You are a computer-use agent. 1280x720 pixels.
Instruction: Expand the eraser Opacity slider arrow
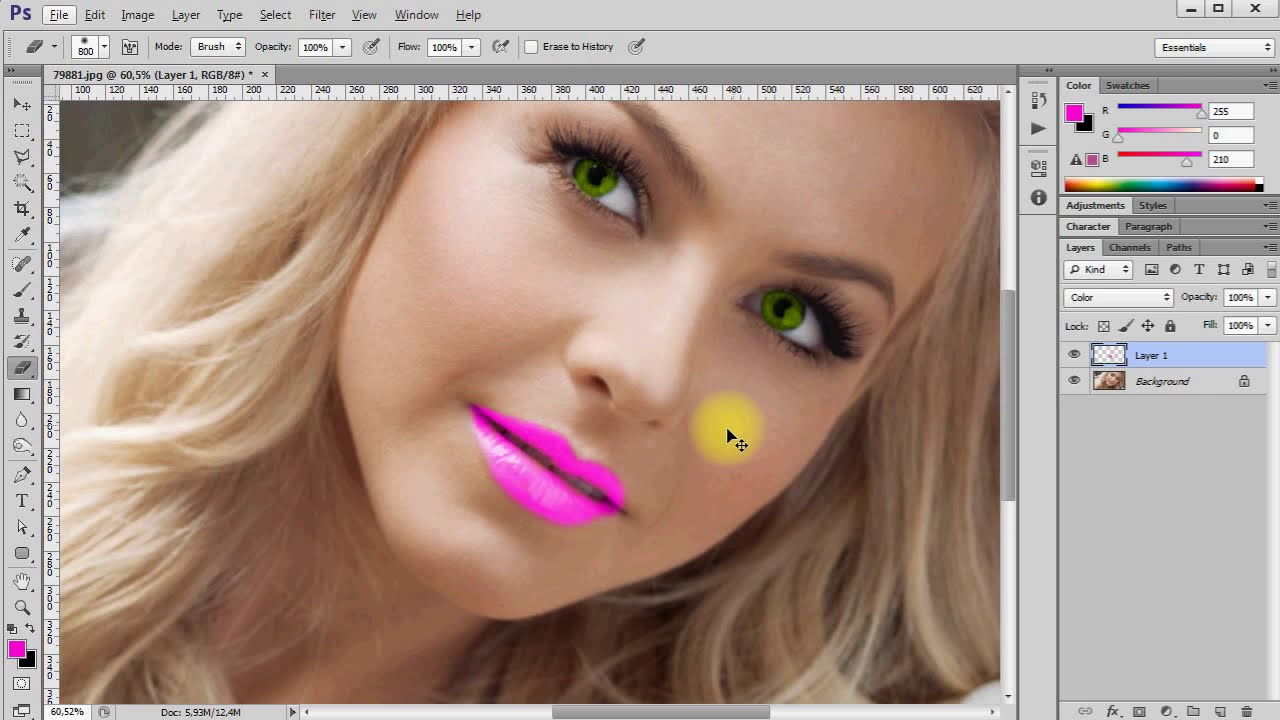[342, 47]
